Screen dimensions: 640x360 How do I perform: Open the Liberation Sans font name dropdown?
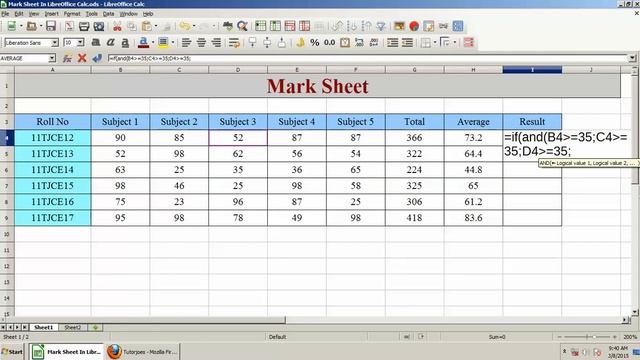(55, 42)
